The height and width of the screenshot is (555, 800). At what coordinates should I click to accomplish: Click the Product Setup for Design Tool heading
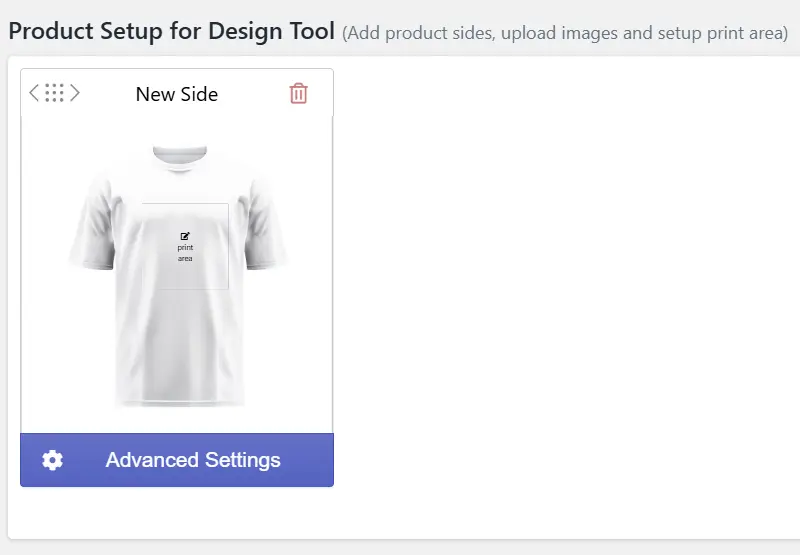[171, 31]
